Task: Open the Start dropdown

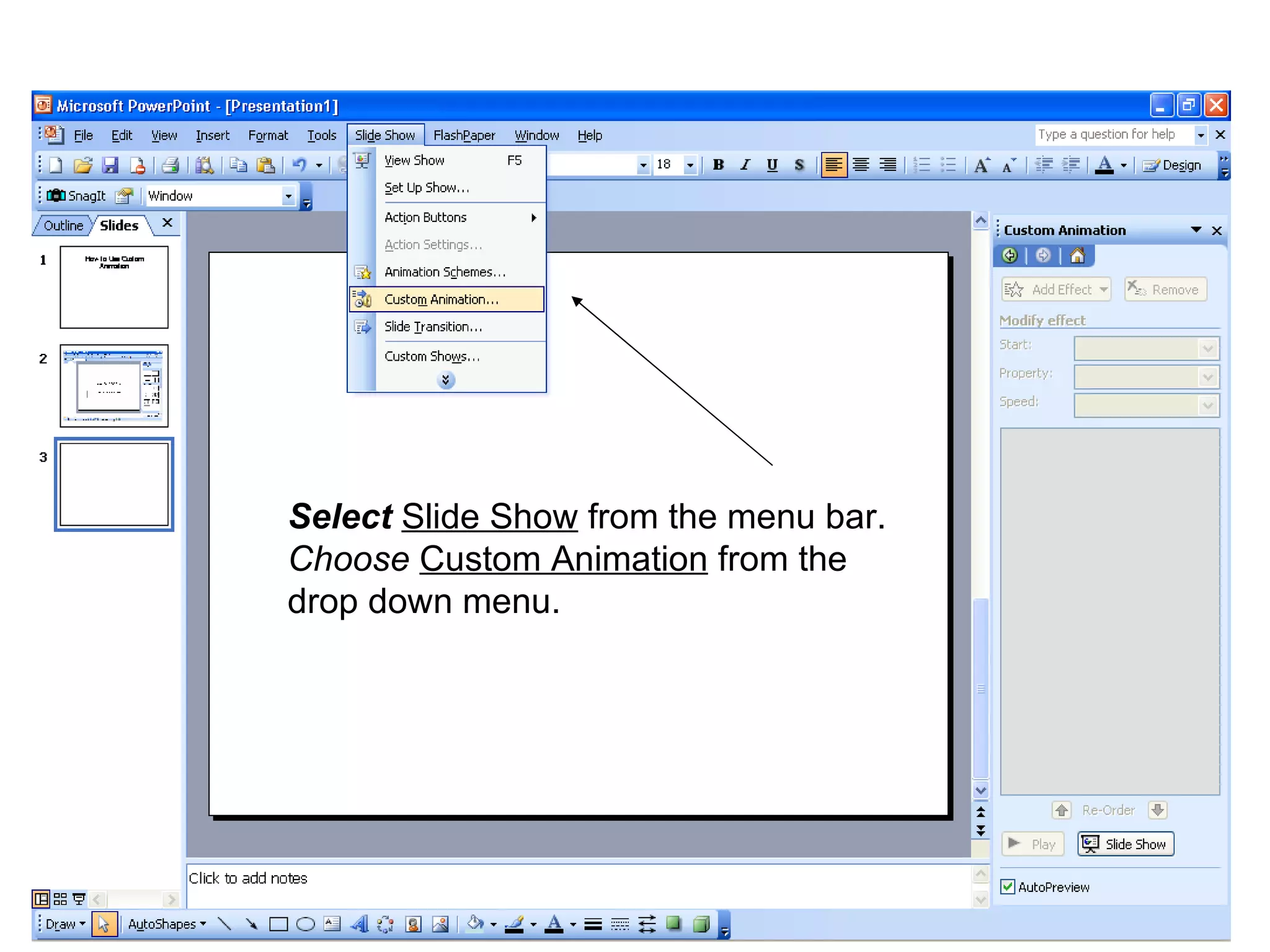Action: pyautogui.click(x=1147, y=348)
